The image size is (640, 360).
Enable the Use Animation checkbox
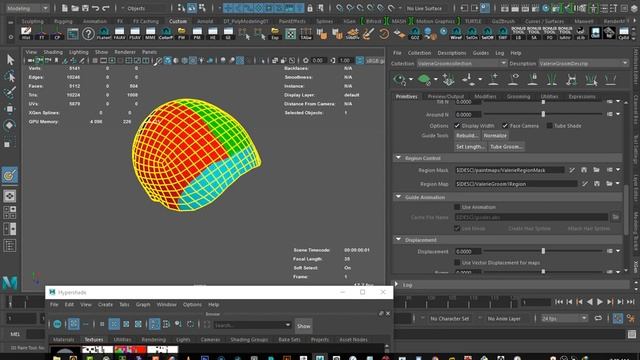click(457, 207)
